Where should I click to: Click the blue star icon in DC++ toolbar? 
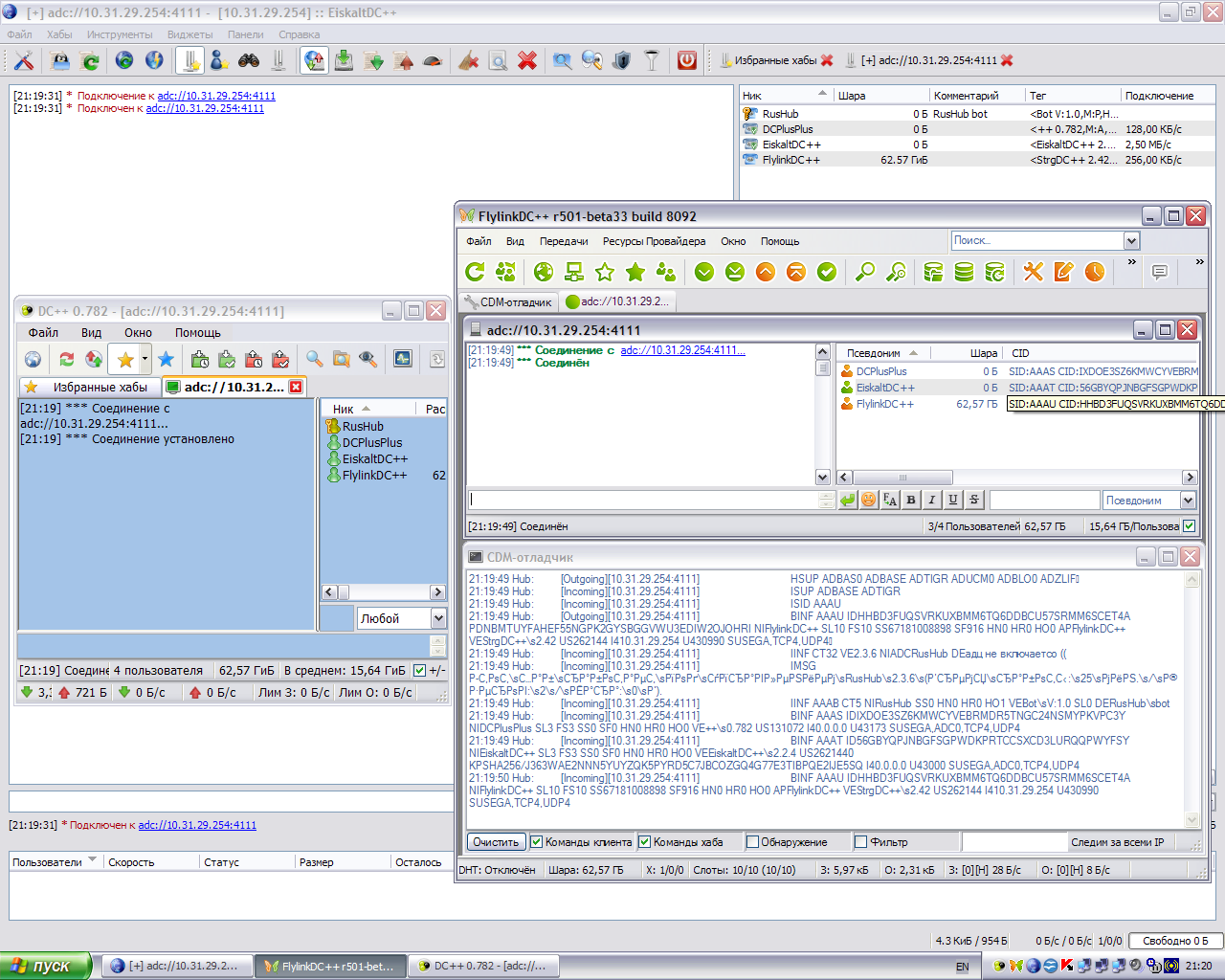point(166,359)
